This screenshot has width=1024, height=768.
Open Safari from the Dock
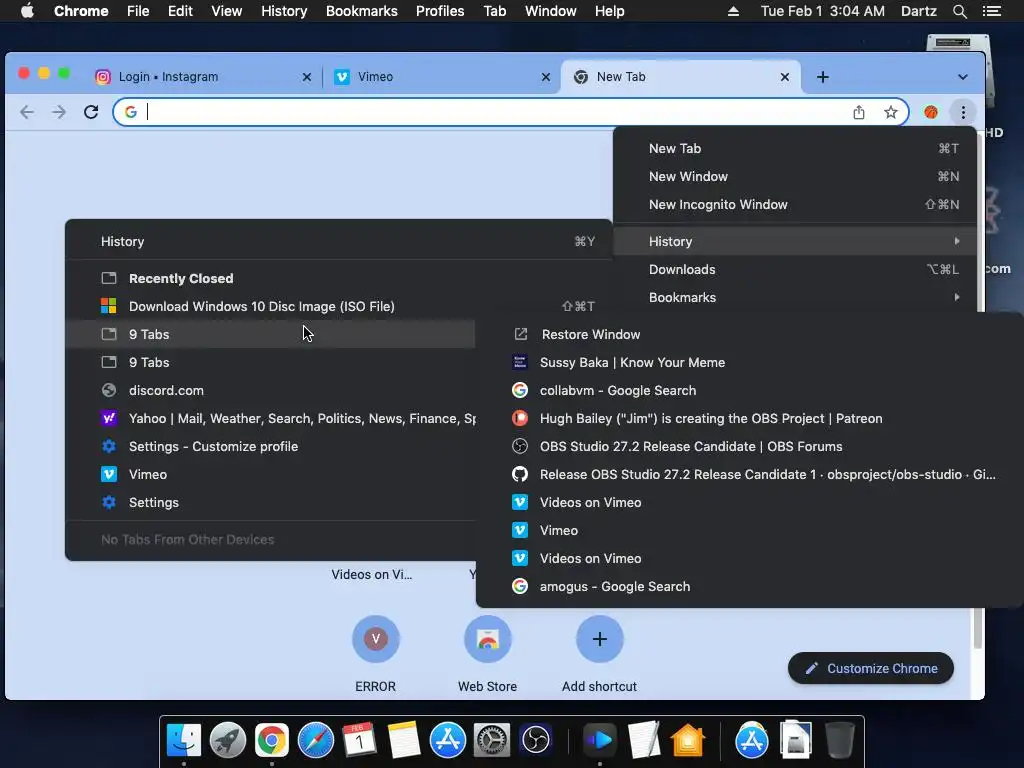click(x=315, y=740)
